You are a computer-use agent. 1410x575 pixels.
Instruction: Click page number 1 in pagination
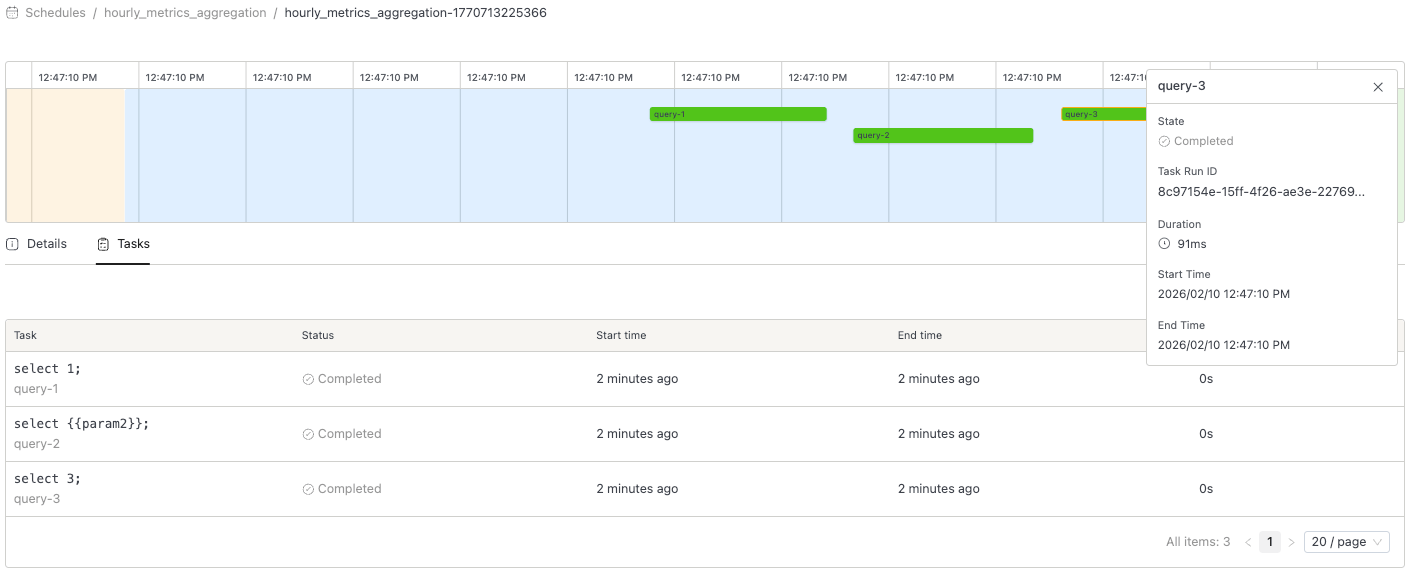point(1269,542)
